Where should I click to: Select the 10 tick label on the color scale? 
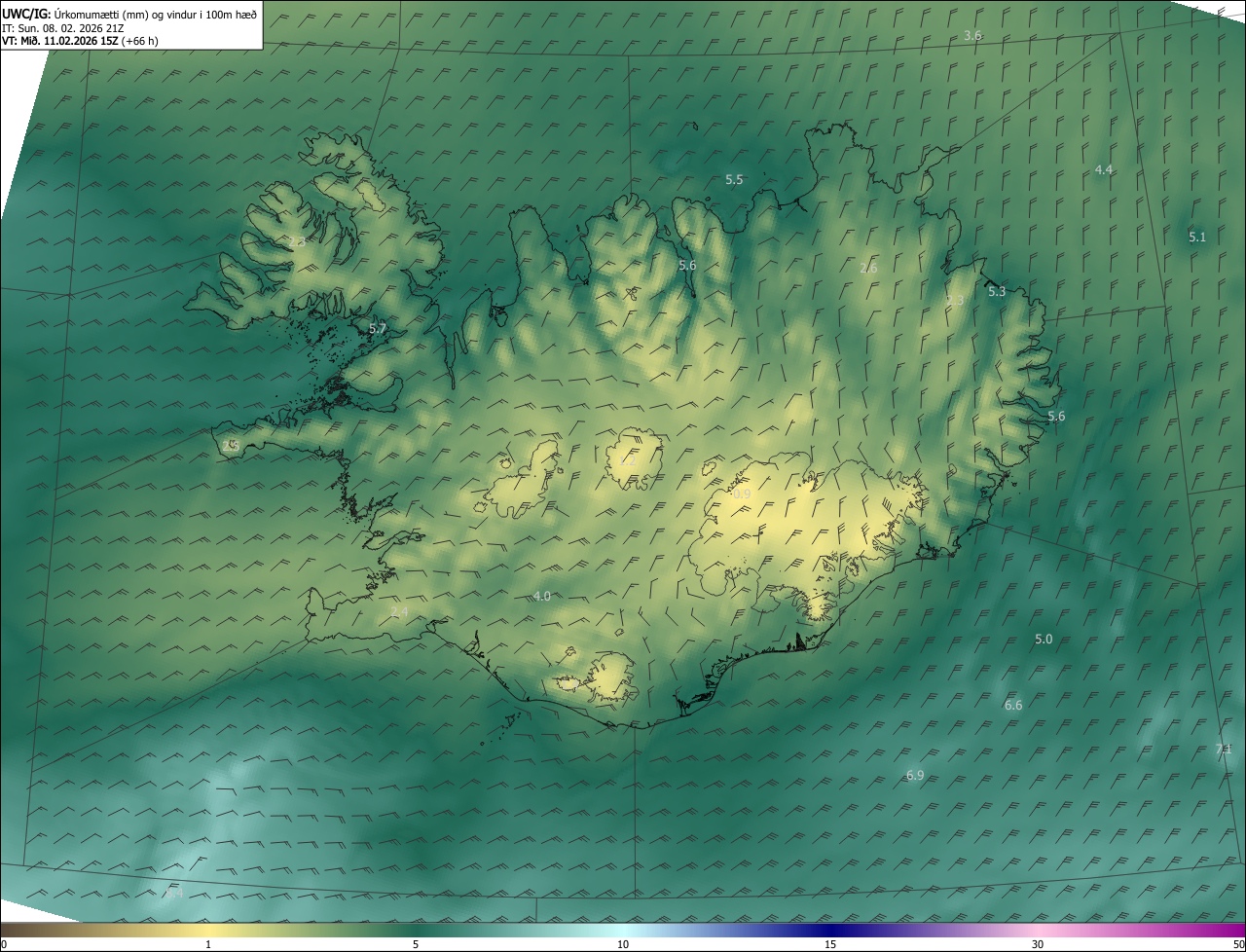point(623,944)
